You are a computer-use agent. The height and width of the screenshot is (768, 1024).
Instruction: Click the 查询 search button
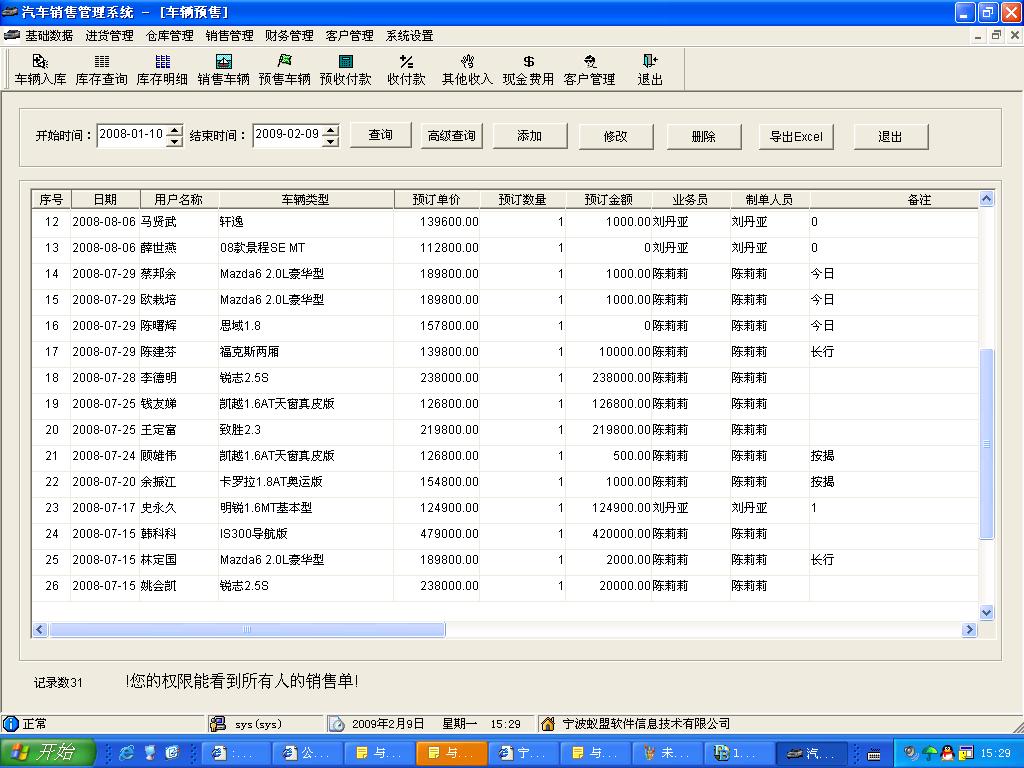381,135
